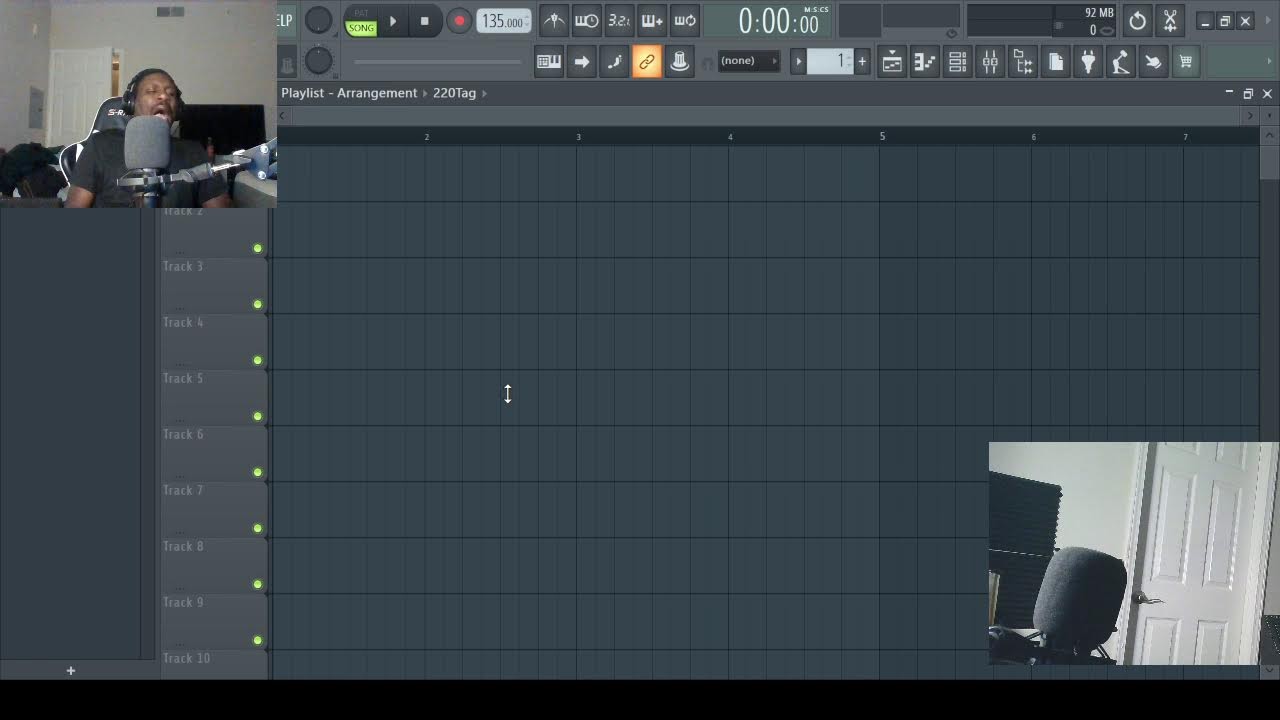
Task: Click the plus button below the browser
Action: tap(70, 670)
